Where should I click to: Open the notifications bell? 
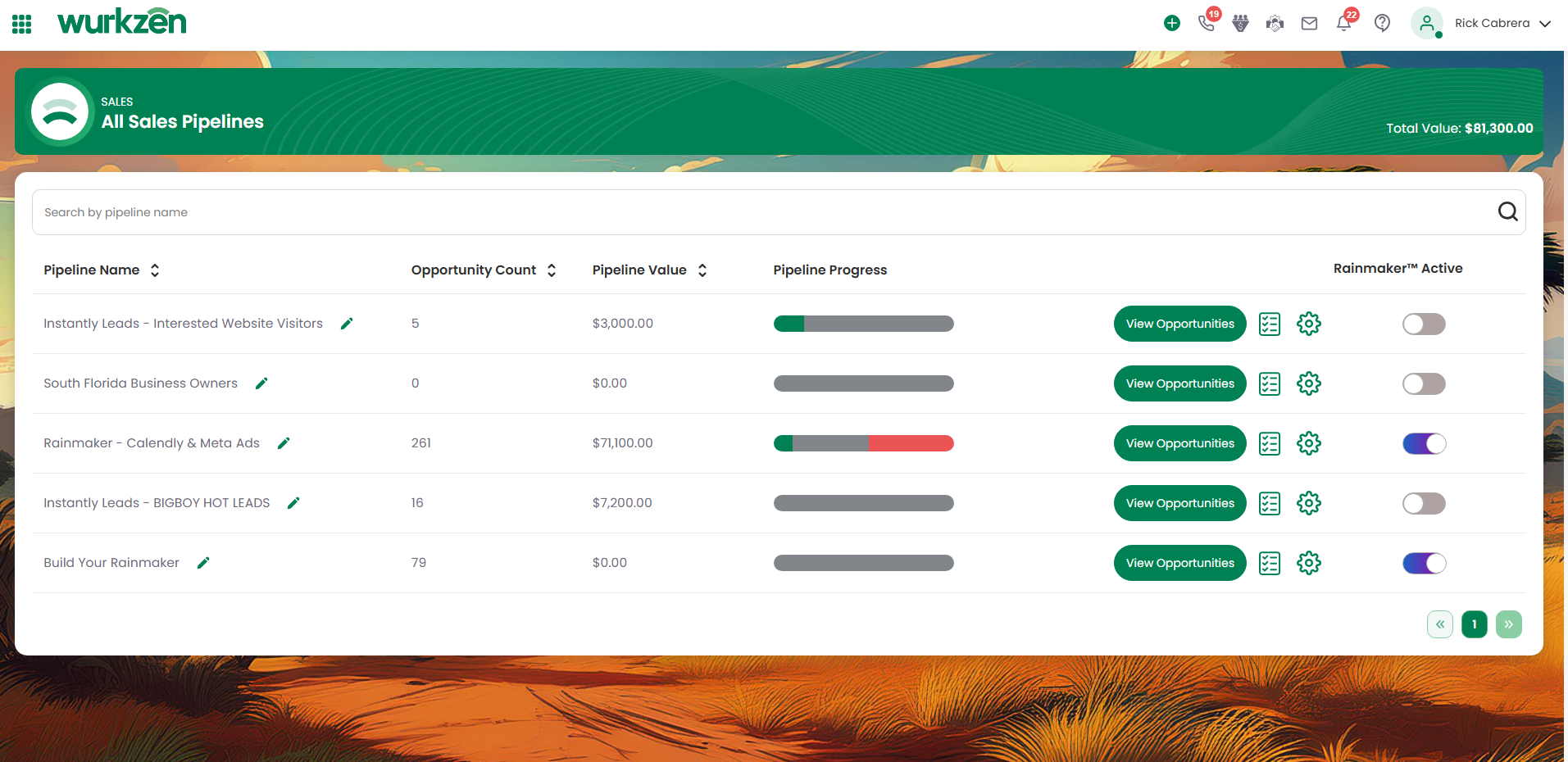tap(1343, 23)
